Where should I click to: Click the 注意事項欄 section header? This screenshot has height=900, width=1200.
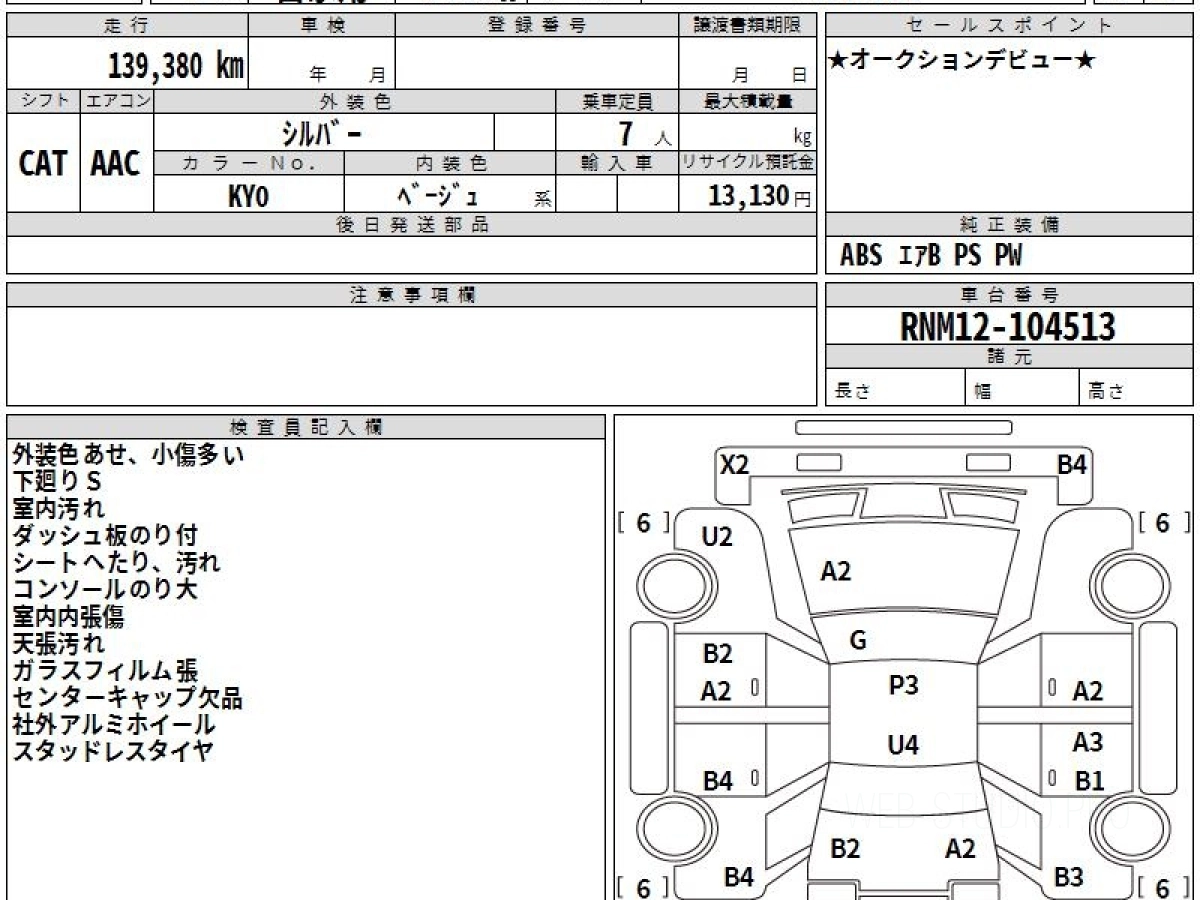click(411, 295)
